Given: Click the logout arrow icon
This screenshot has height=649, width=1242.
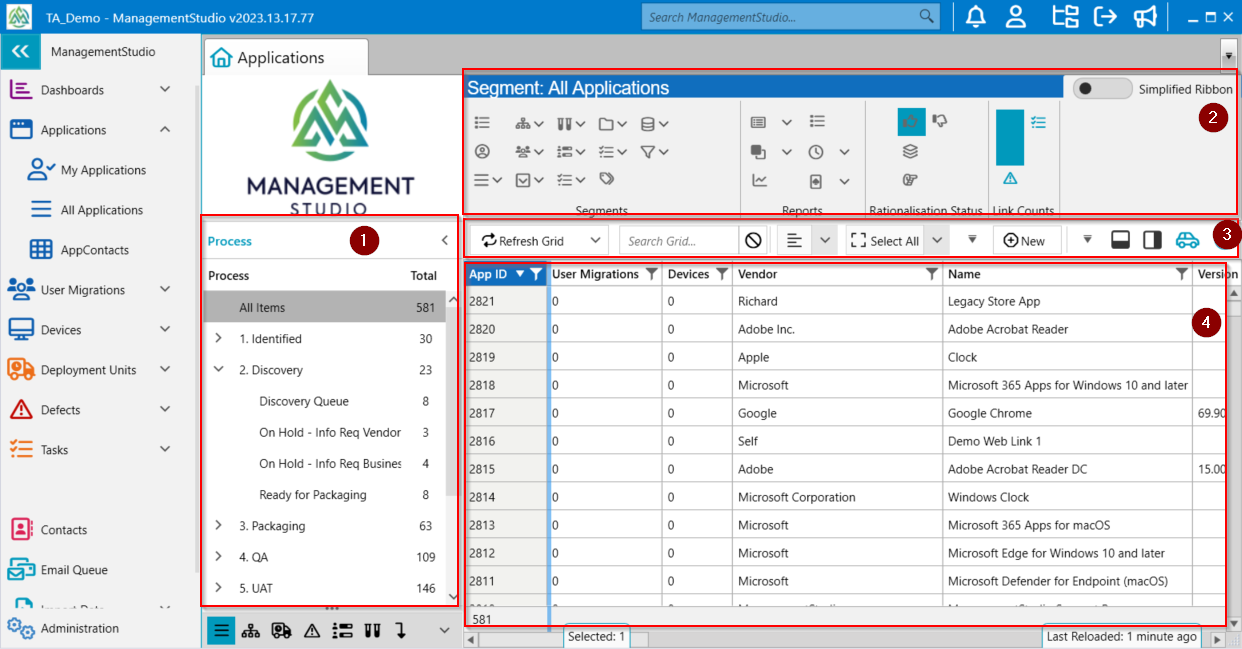Looking at the screenshot, I should click(1105, 17).
